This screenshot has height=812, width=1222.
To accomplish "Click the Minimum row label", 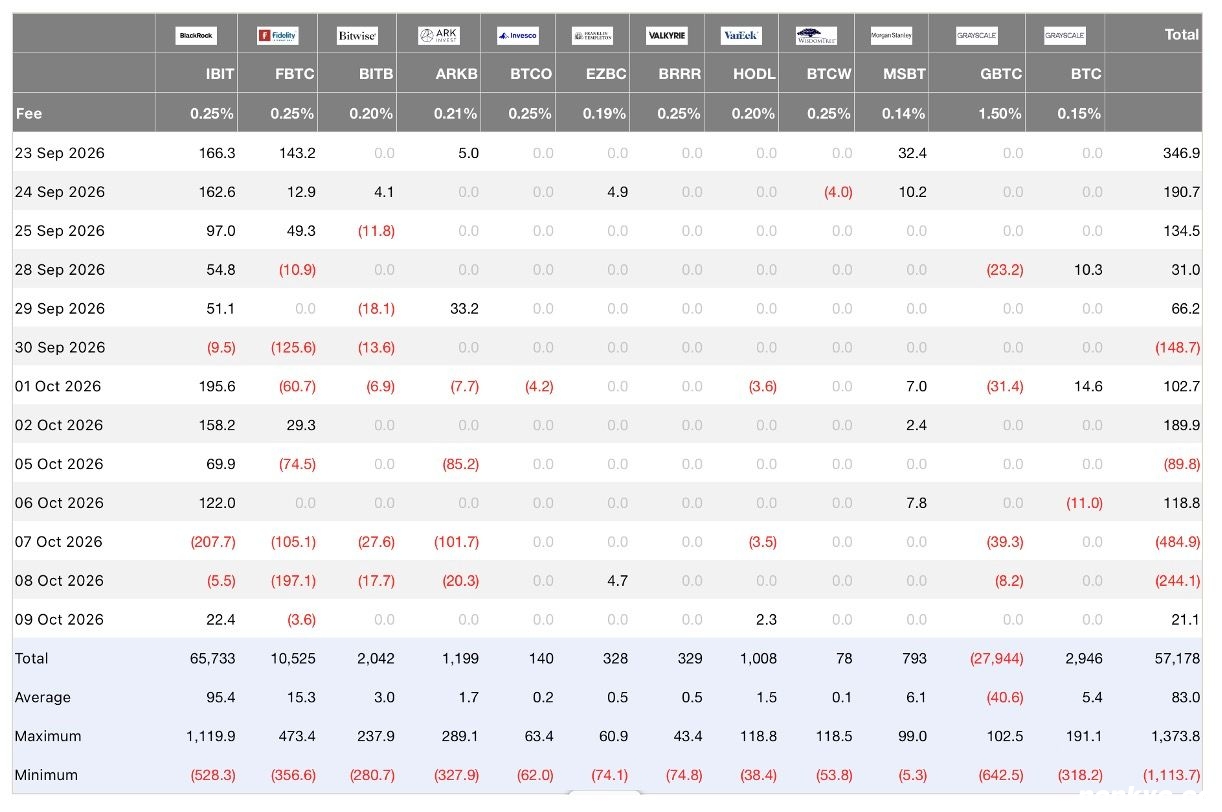I will coord(46,776).
